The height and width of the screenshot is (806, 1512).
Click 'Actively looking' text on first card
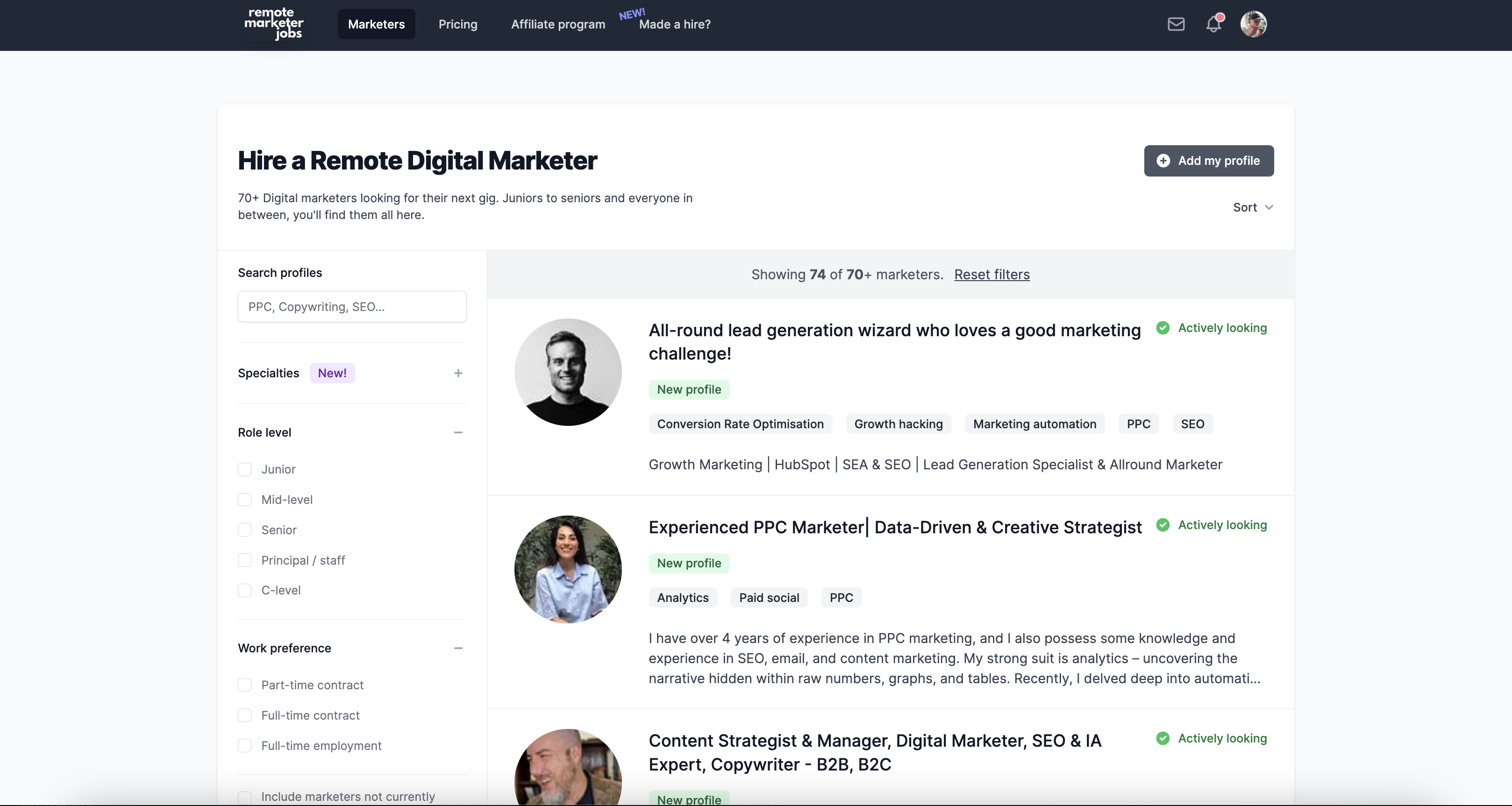coord(1222,328)
